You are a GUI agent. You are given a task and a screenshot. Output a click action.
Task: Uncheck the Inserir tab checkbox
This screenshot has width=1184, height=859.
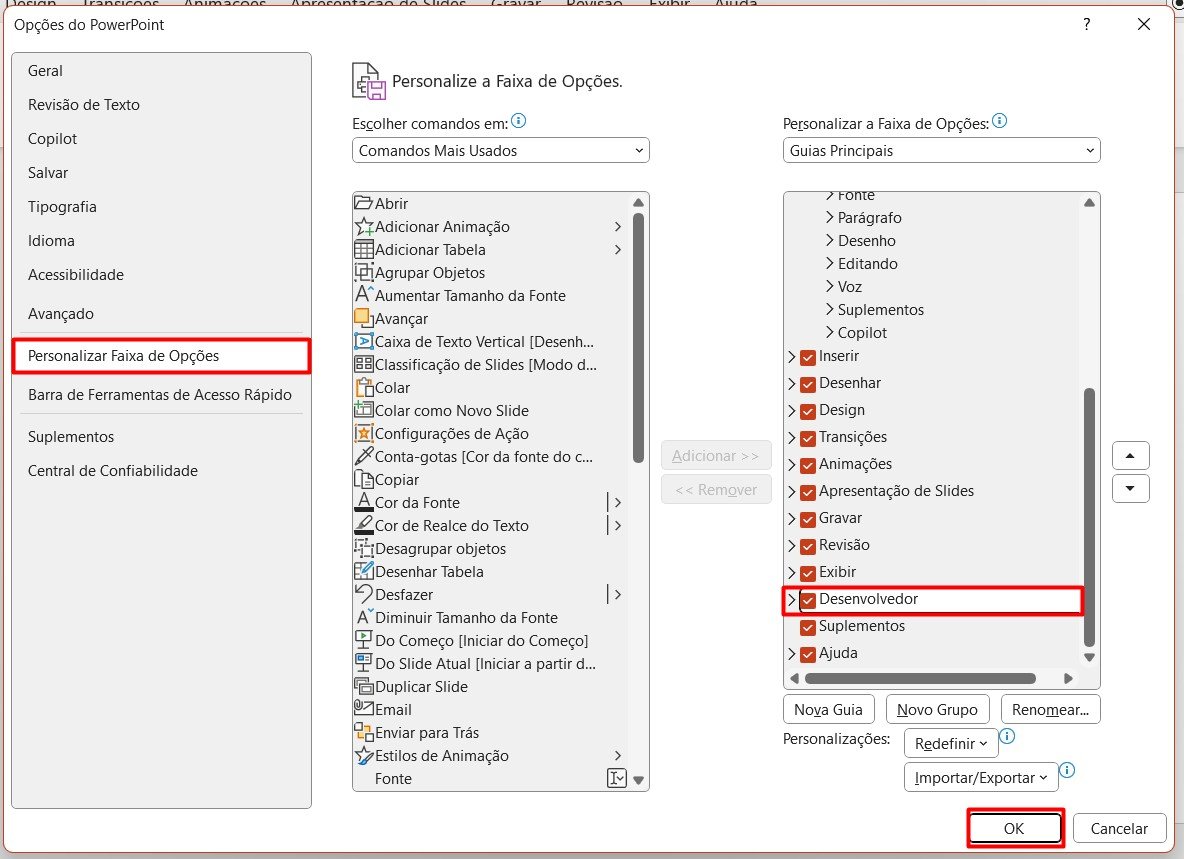[808, 357]
